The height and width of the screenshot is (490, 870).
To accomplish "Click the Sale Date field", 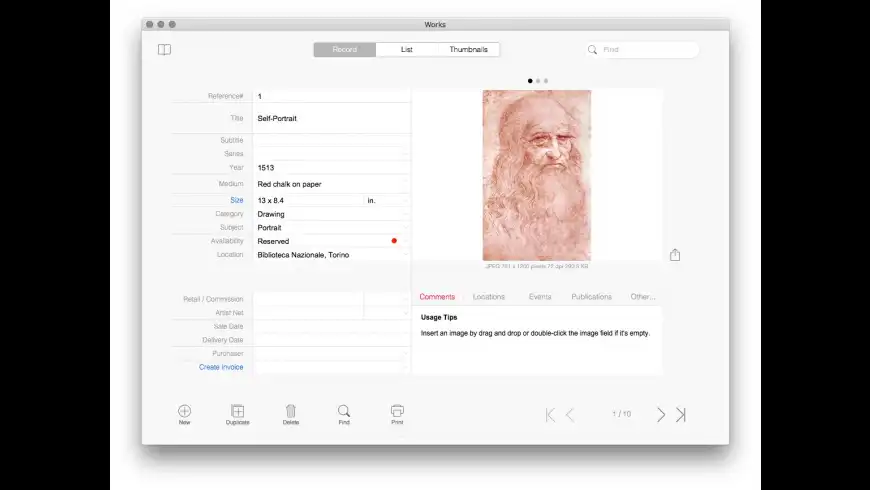I will tap(331, 326).
